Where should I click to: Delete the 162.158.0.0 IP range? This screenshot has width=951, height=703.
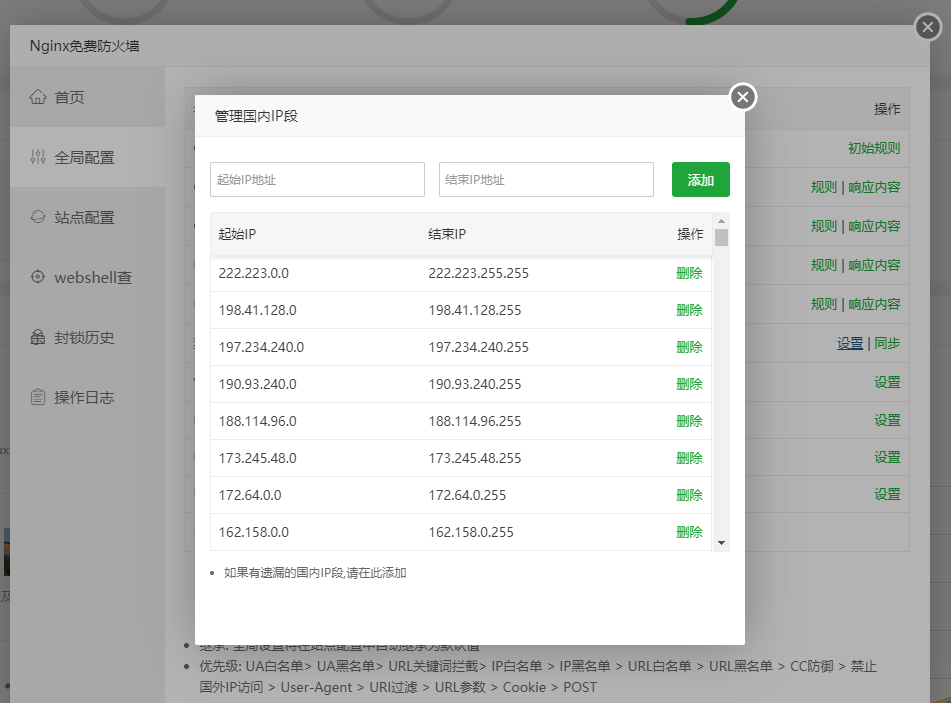tap(690, 532)
